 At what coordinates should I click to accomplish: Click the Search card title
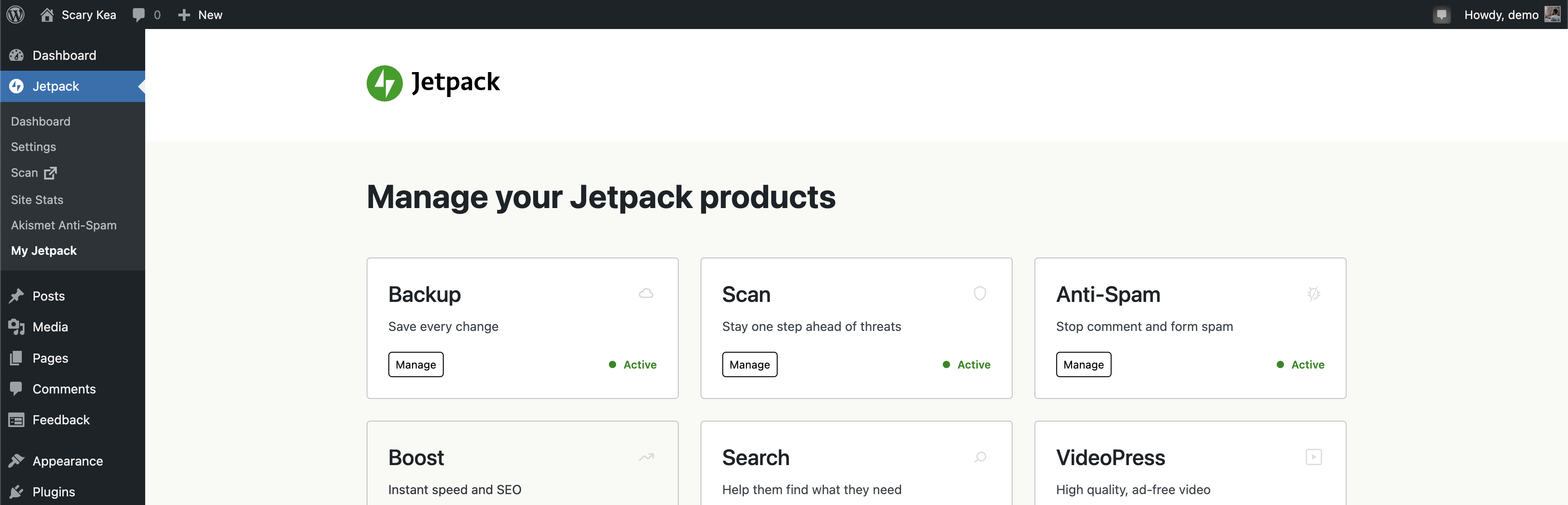(x=755, y=457)
